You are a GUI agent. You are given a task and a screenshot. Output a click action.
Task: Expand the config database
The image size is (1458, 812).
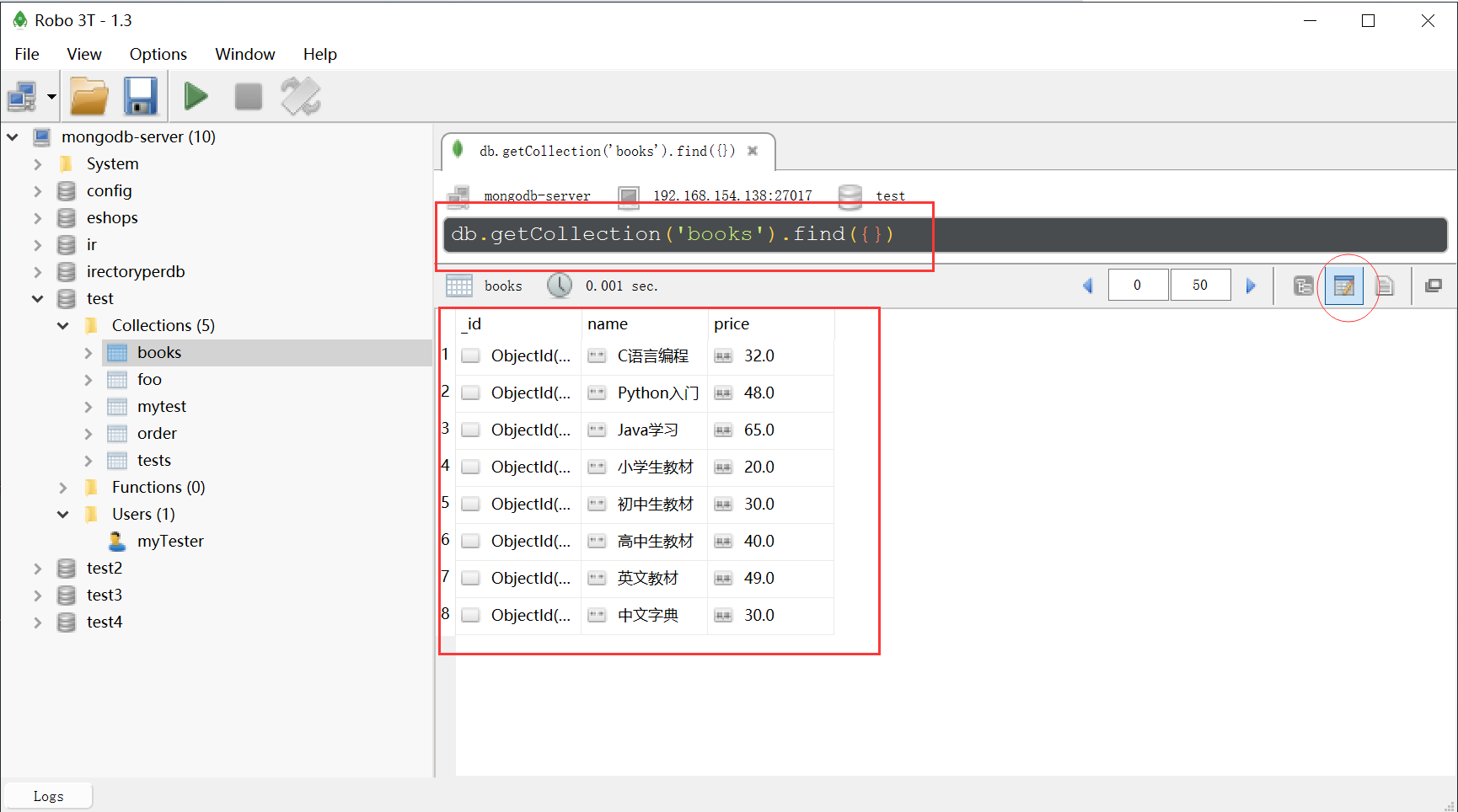pyautogui.click(x=38, y=190)
